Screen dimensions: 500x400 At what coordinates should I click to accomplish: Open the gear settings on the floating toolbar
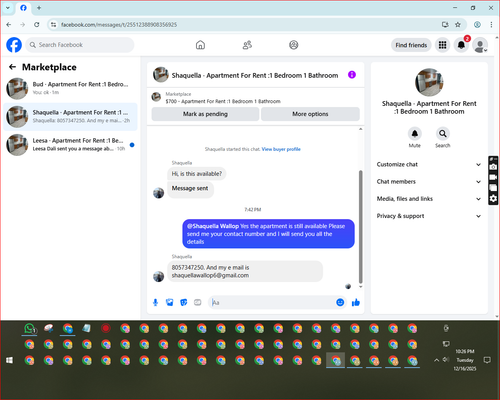[493, 199]
